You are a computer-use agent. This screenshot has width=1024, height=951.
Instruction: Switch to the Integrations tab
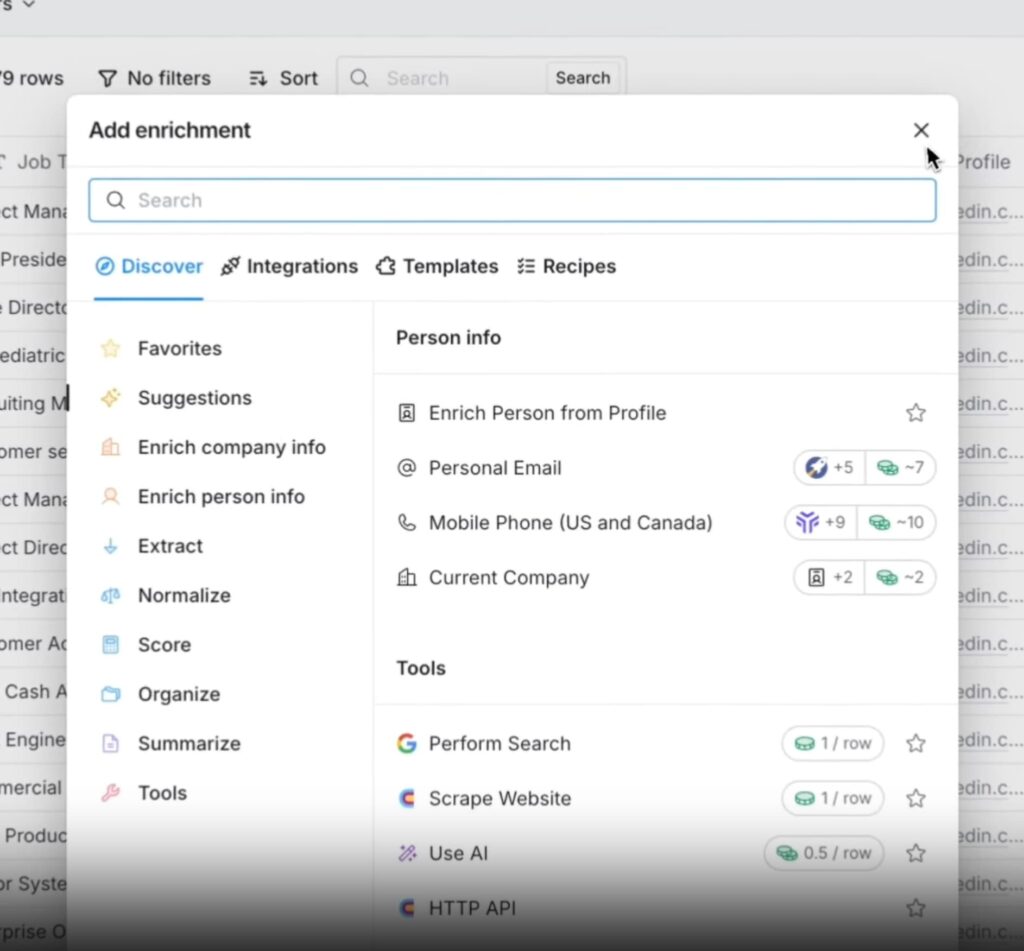tap(289, 266)
